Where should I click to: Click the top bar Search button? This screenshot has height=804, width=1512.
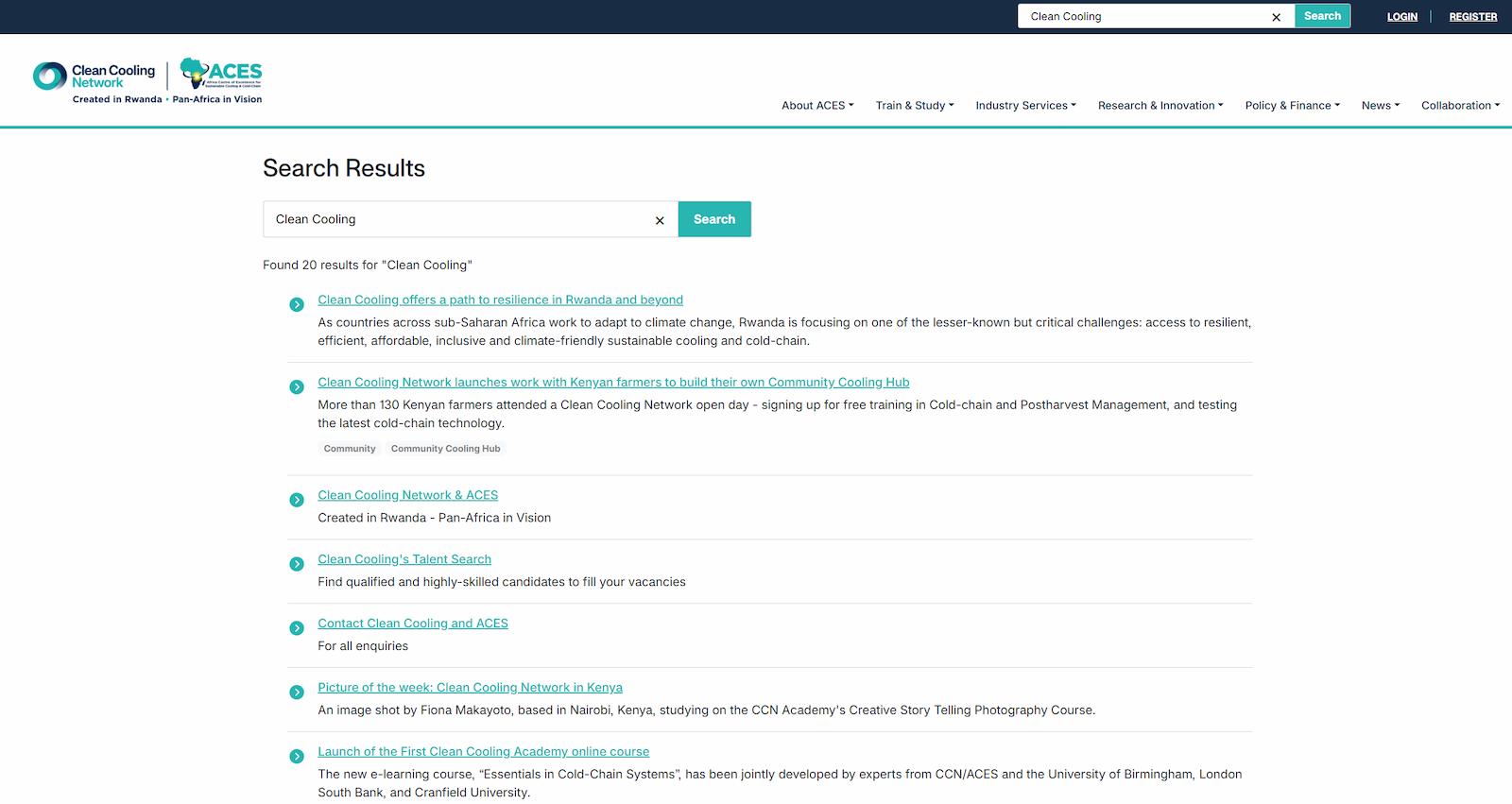[x=1322, y=16]
